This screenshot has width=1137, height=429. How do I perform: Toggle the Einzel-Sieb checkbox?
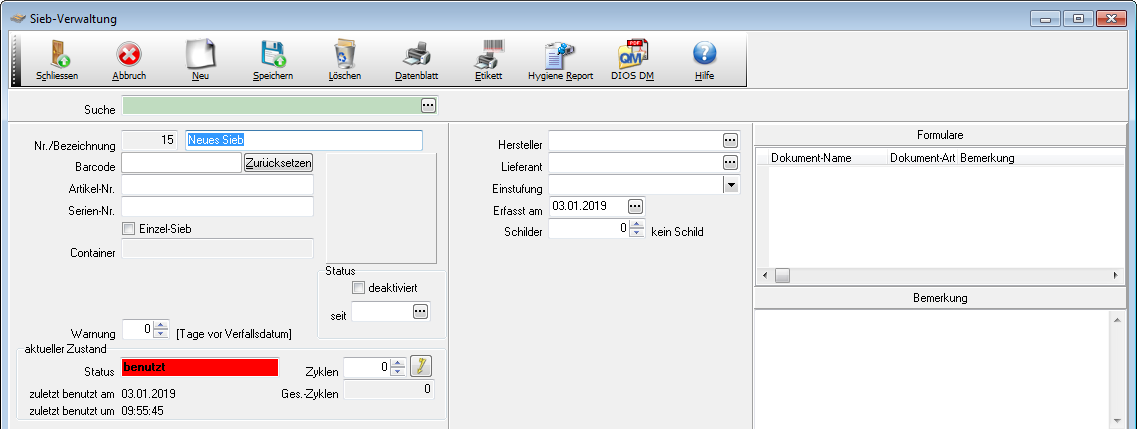point(128,229)
